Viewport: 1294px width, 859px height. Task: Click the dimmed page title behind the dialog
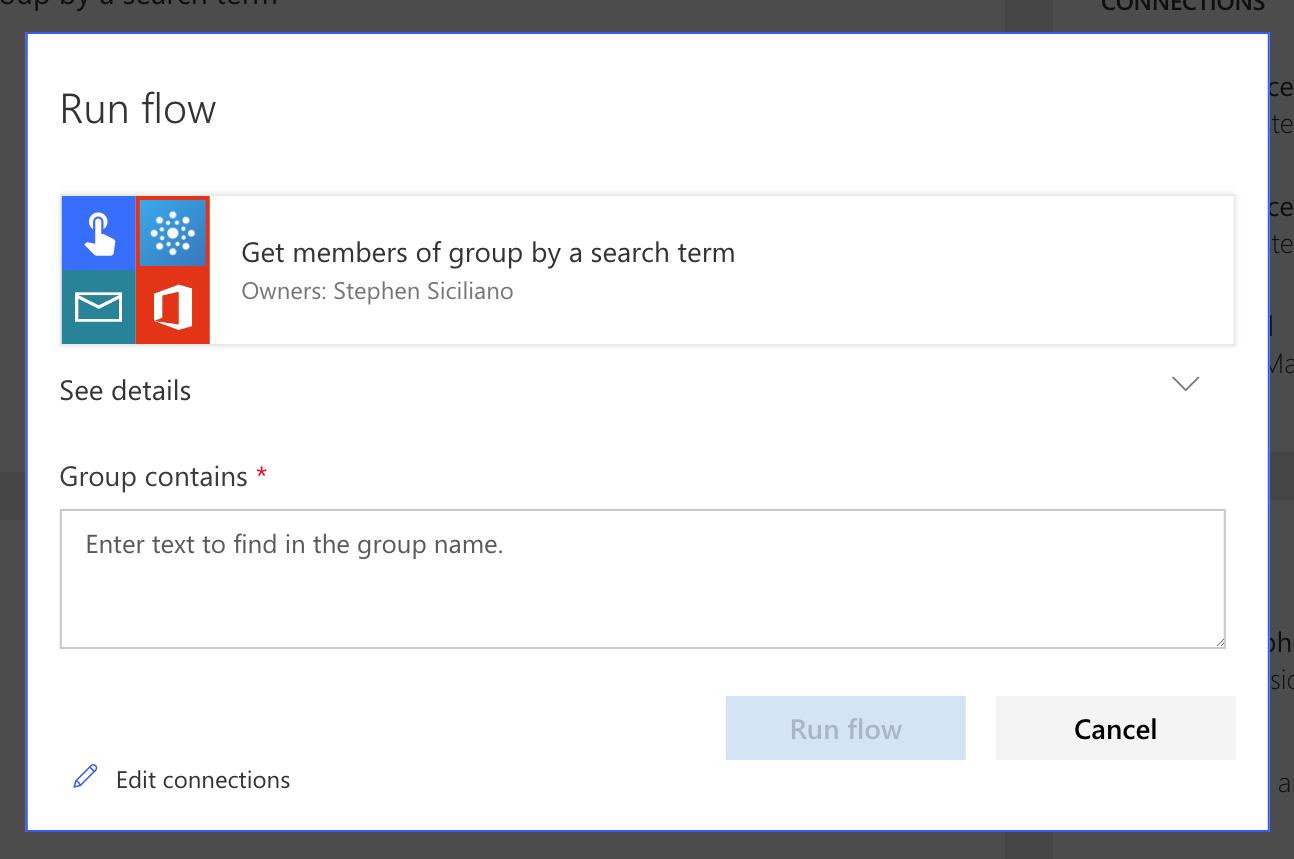click(140, 5)
